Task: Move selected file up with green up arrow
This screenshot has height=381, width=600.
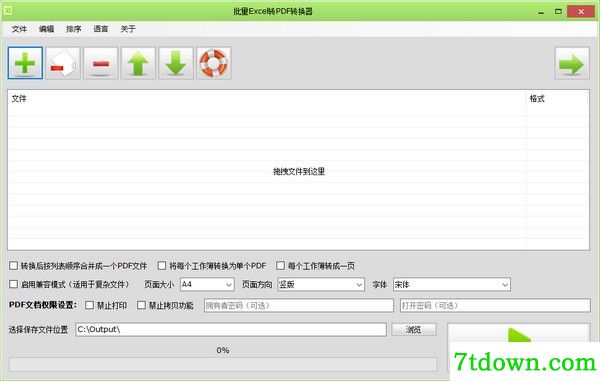Action: tap(138, 63)
